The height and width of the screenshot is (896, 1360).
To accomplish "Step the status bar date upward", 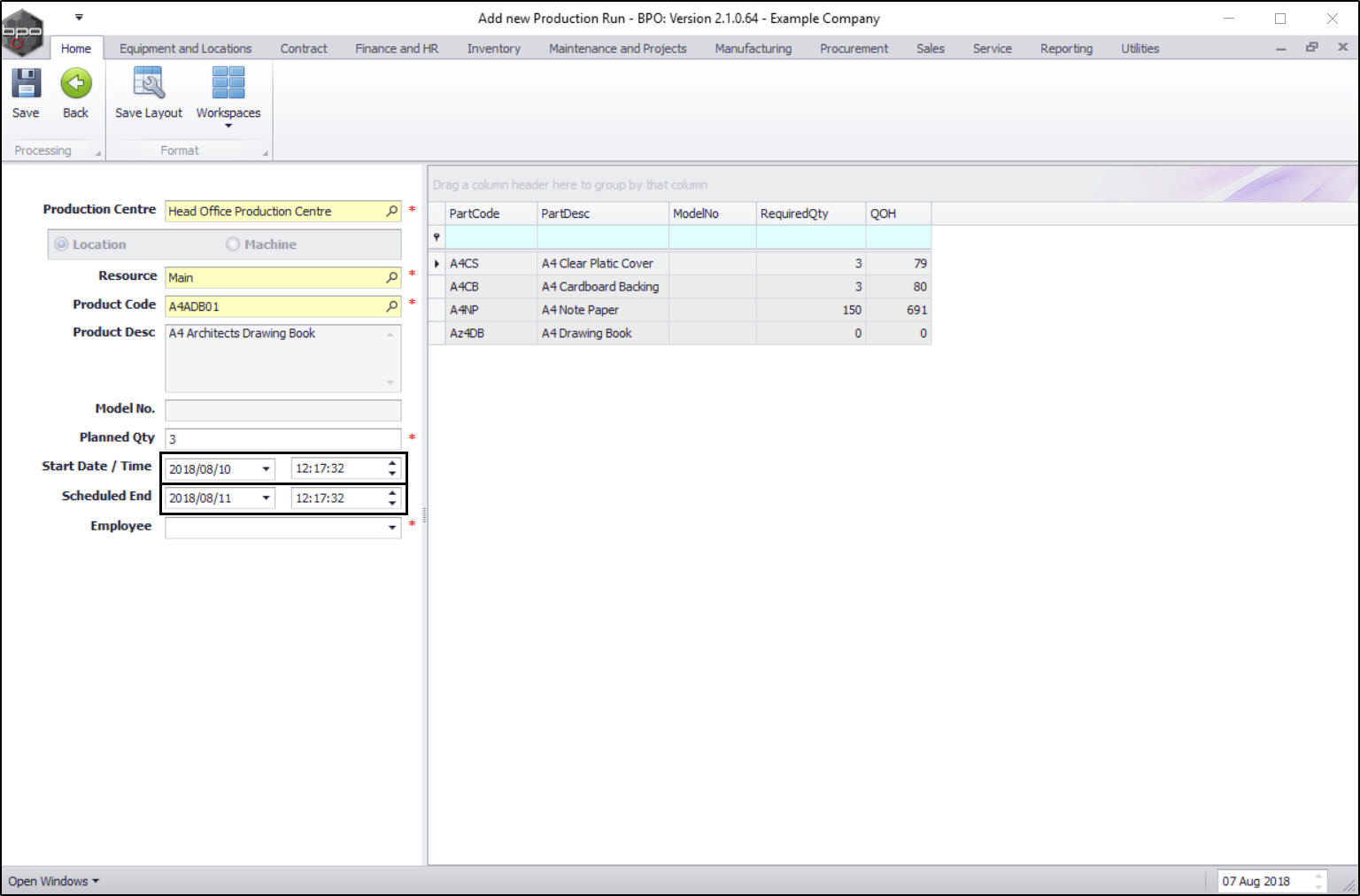I will pos(1318,877).
